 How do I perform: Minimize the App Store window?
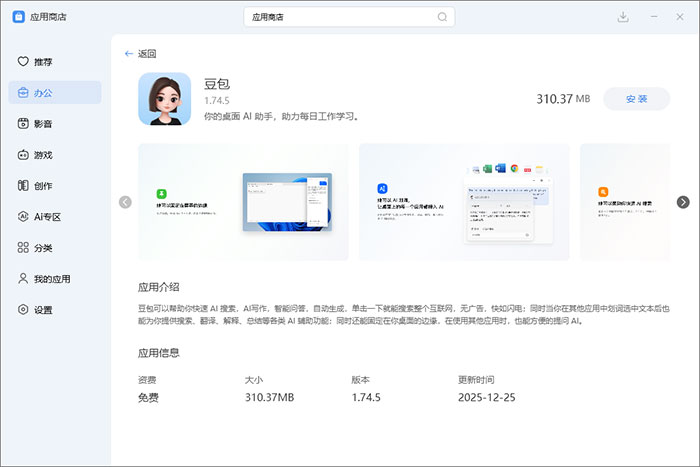[654, 17]
